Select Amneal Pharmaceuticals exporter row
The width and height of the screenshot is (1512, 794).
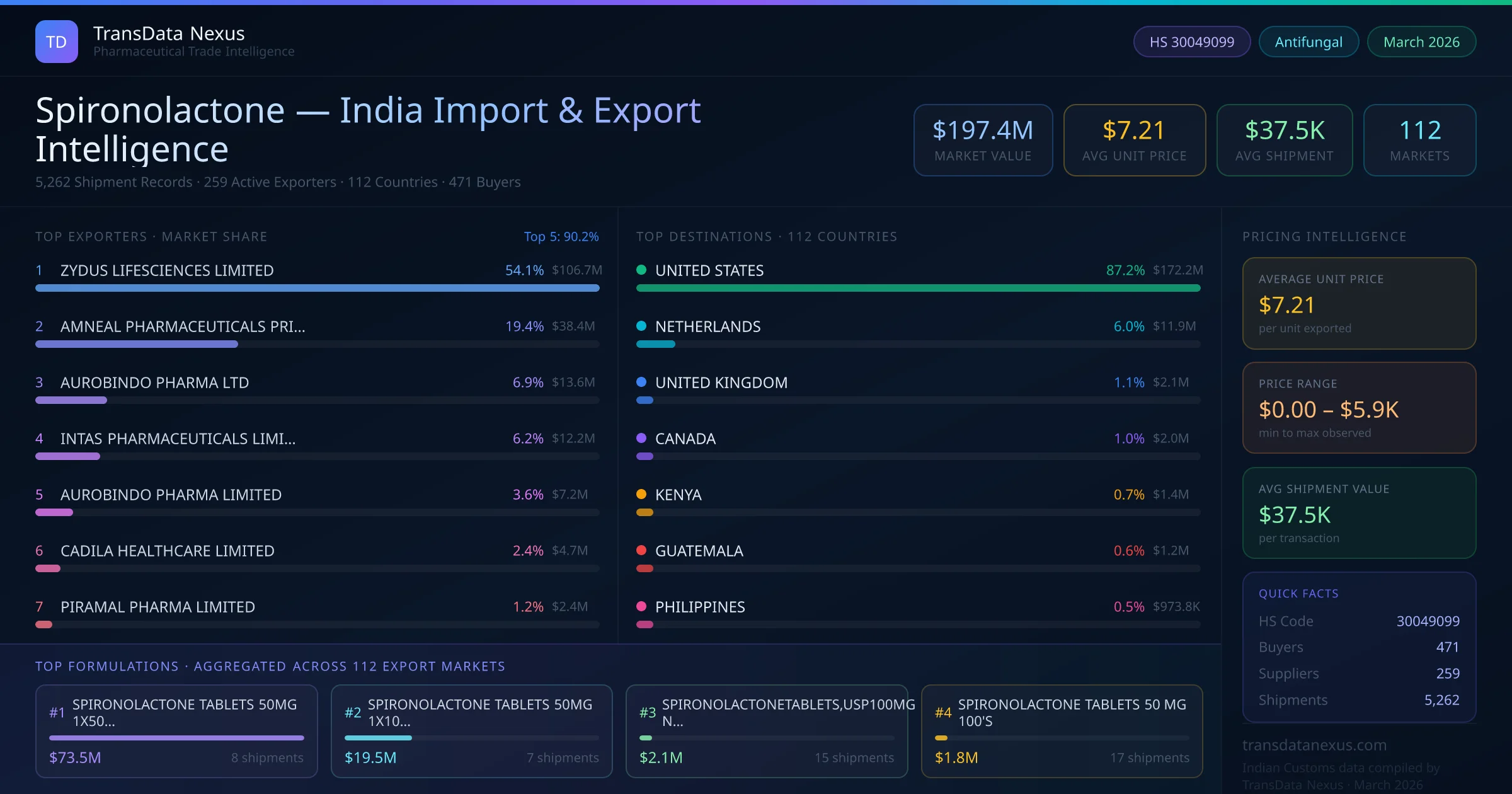point(183,326)
